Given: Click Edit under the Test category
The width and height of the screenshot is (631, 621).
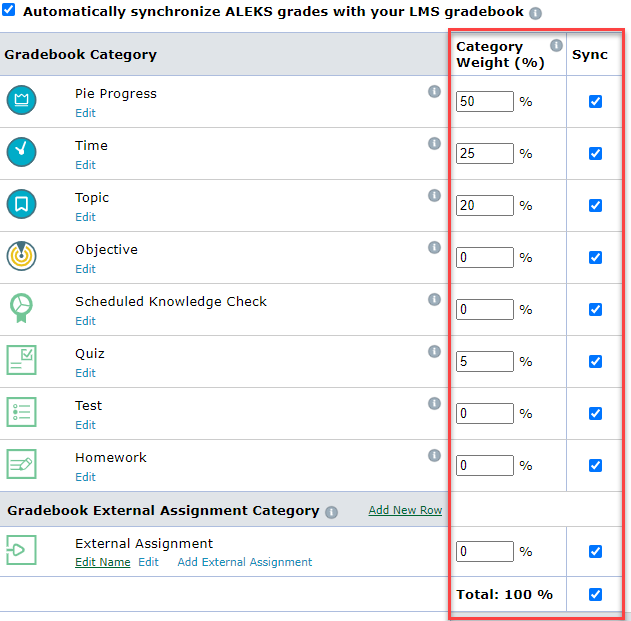Looking at the screenshot, I should tap(85, 425).
